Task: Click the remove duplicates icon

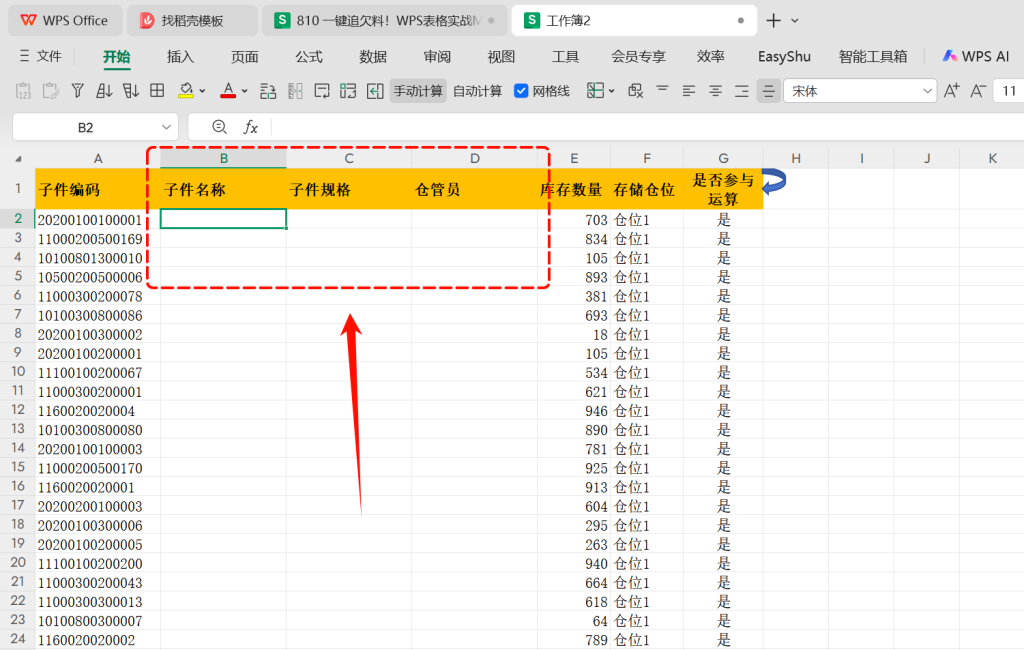Action: pyautogui.click(x=635, y=91)
